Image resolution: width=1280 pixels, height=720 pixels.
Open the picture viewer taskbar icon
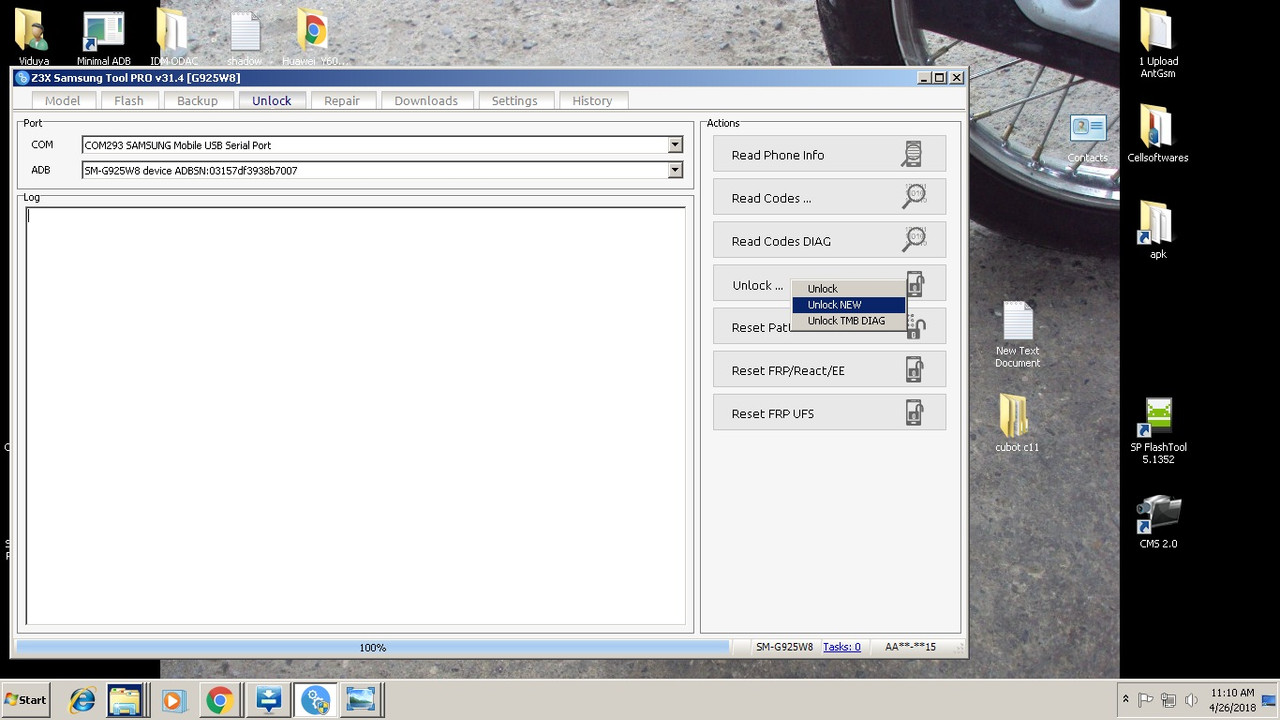click(361, 700)
